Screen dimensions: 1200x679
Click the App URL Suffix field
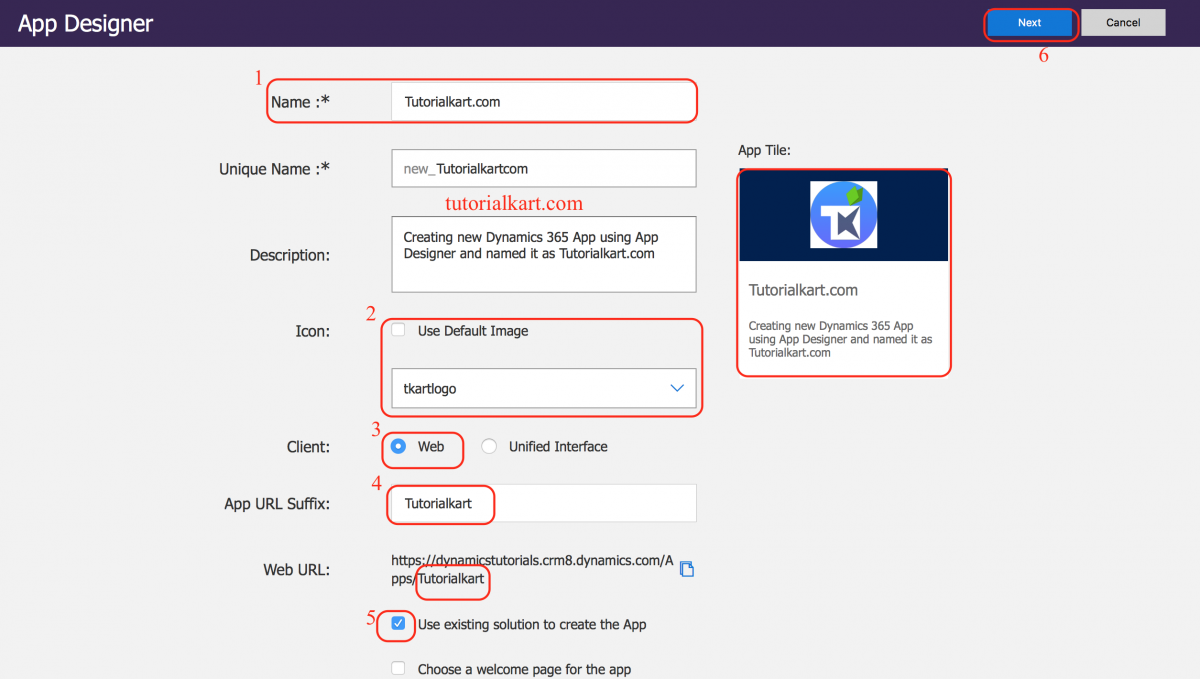[x=543, y=503]
